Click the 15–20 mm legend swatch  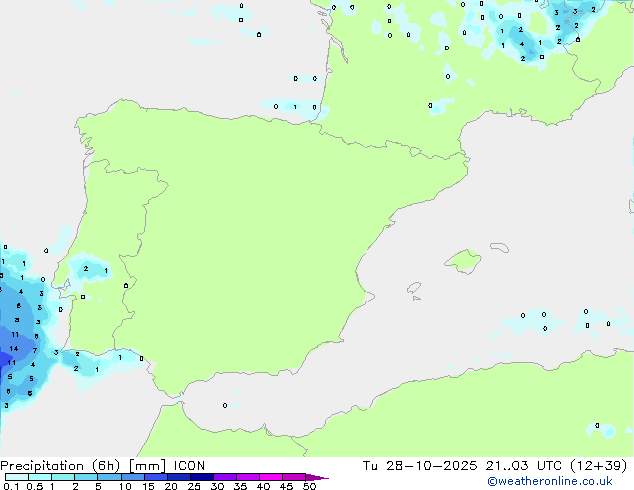point(156,477)
